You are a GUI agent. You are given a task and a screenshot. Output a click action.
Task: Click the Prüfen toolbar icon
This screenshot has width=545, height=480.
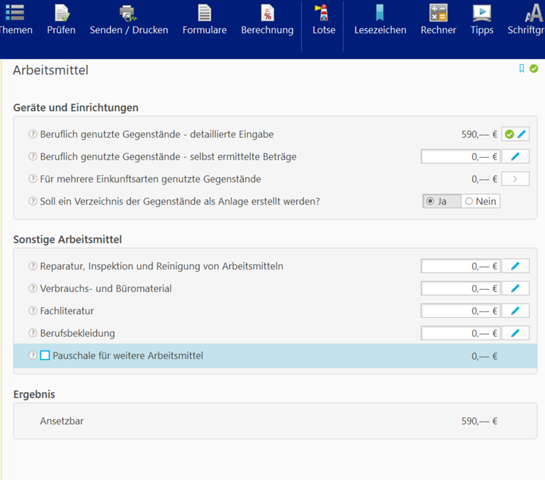[x=62, y=13]
